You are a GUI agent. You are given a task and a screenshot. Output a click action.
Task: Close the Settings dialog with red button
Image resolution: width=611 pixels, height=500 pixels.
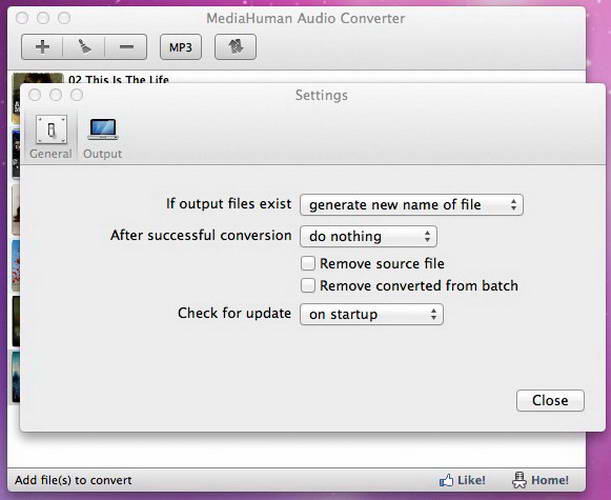click(x=34, y=95)
